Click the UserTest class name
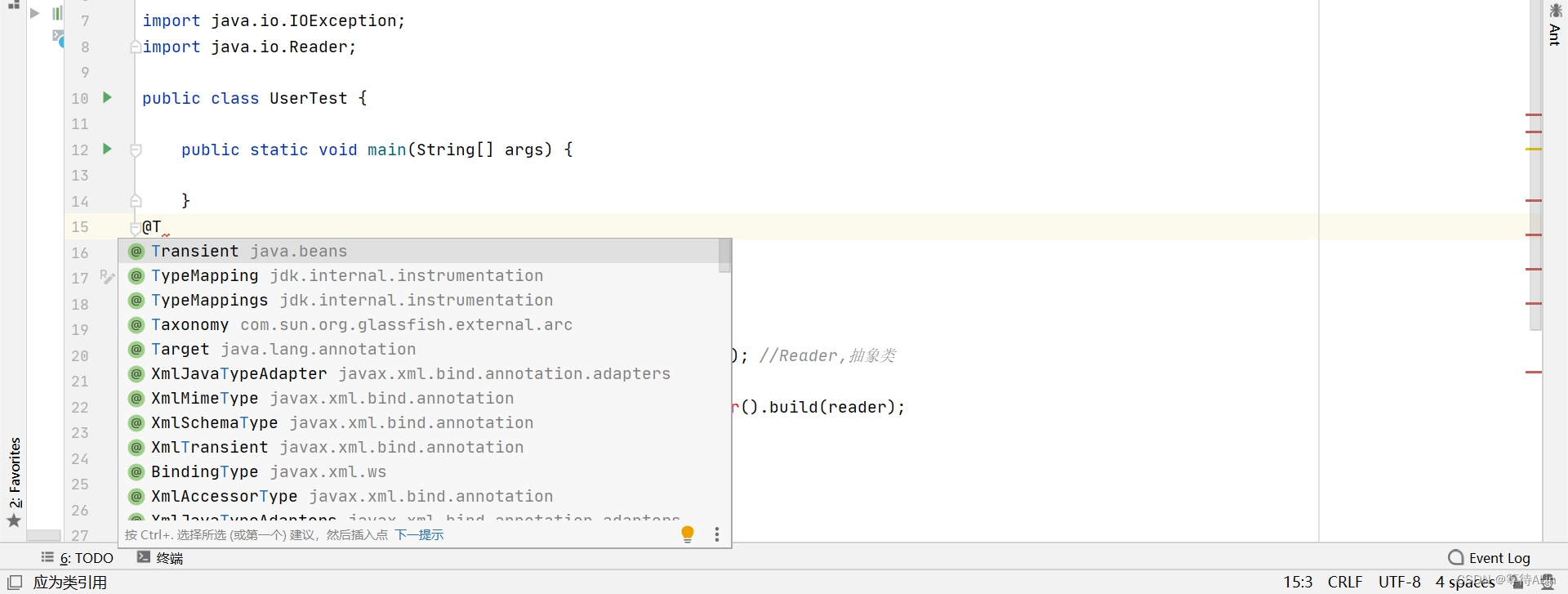Viewport: 1568px width, 594px height. click(309, 98)
